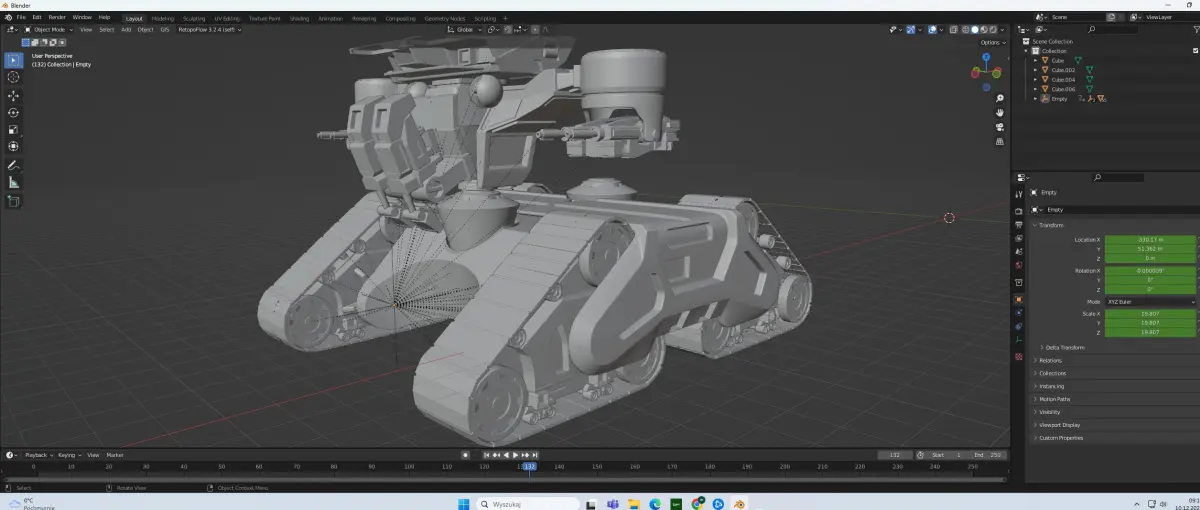Choose the Add Cube tool
1200x510 pixels.
pyautogui.click(x=13, y=201)
